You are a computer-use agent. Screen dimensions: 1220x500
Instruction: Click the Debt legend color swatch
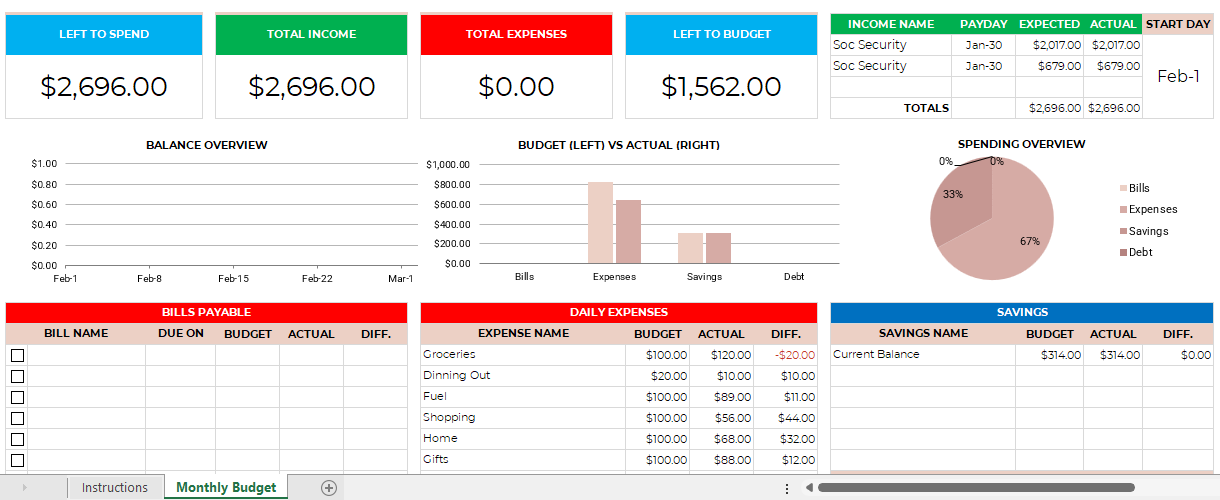[x=1122, y=252]
